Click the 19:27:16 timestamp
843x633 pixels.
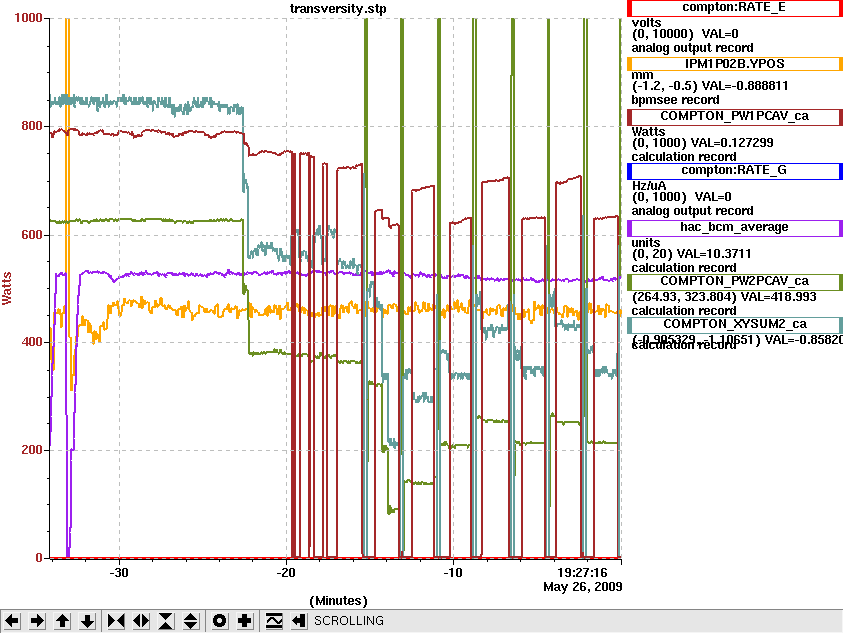point(582,573)
